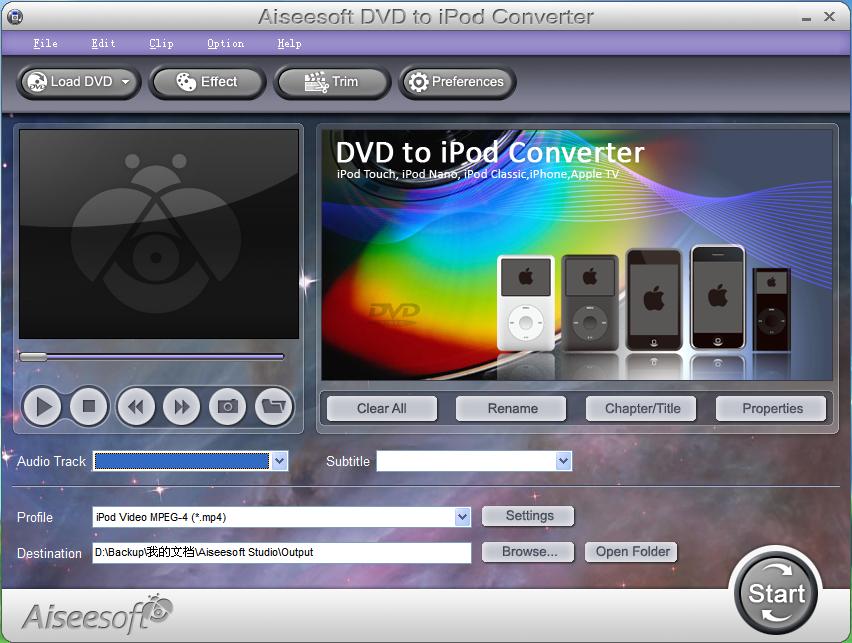Play the preview video
The width and height of the screenshot is (852, 643).
click(x=42, y=406)
